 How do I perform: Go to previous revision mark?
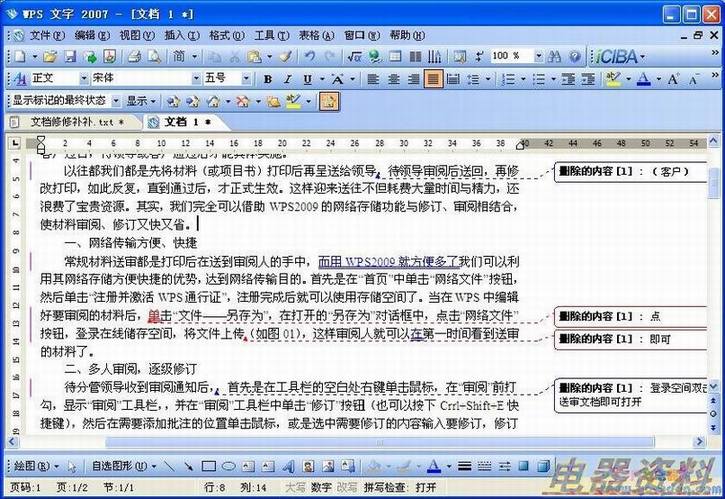(173, 101)
